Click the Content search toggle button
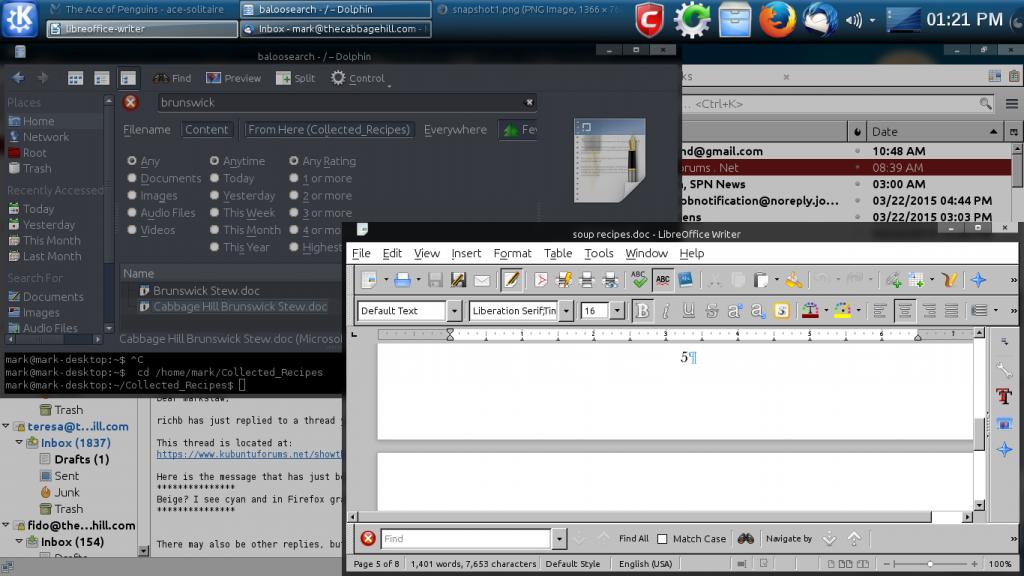The height and width of the screenshot is (576, 1024). [207, 130]
